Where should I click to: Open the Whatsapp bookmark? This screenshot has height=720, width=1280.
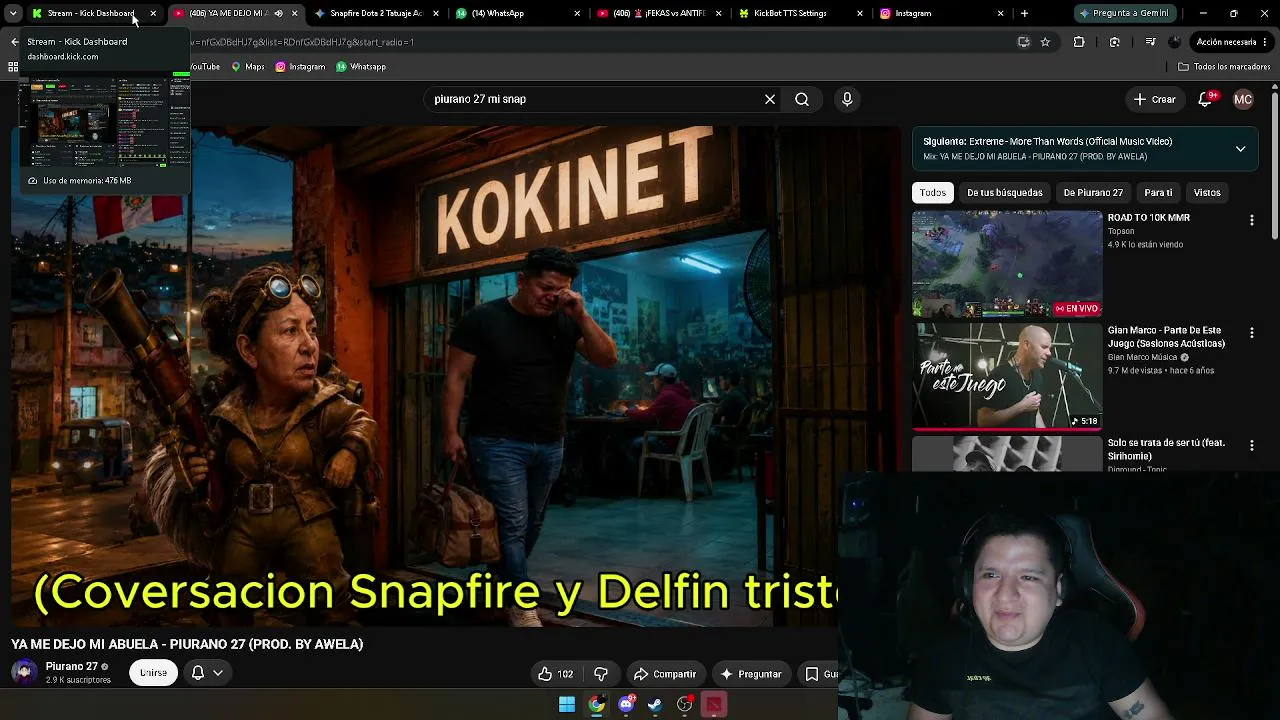361,67
